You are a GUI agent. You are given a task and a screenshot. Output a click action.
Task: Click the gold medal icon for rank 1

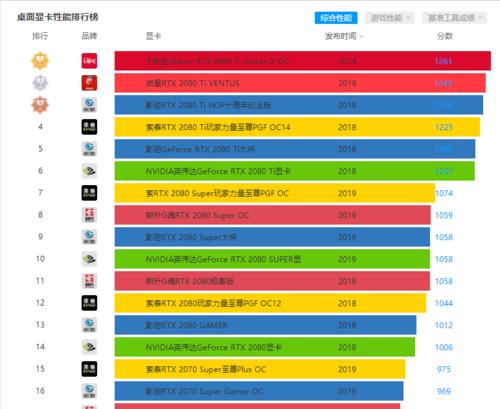click(40, 61)
